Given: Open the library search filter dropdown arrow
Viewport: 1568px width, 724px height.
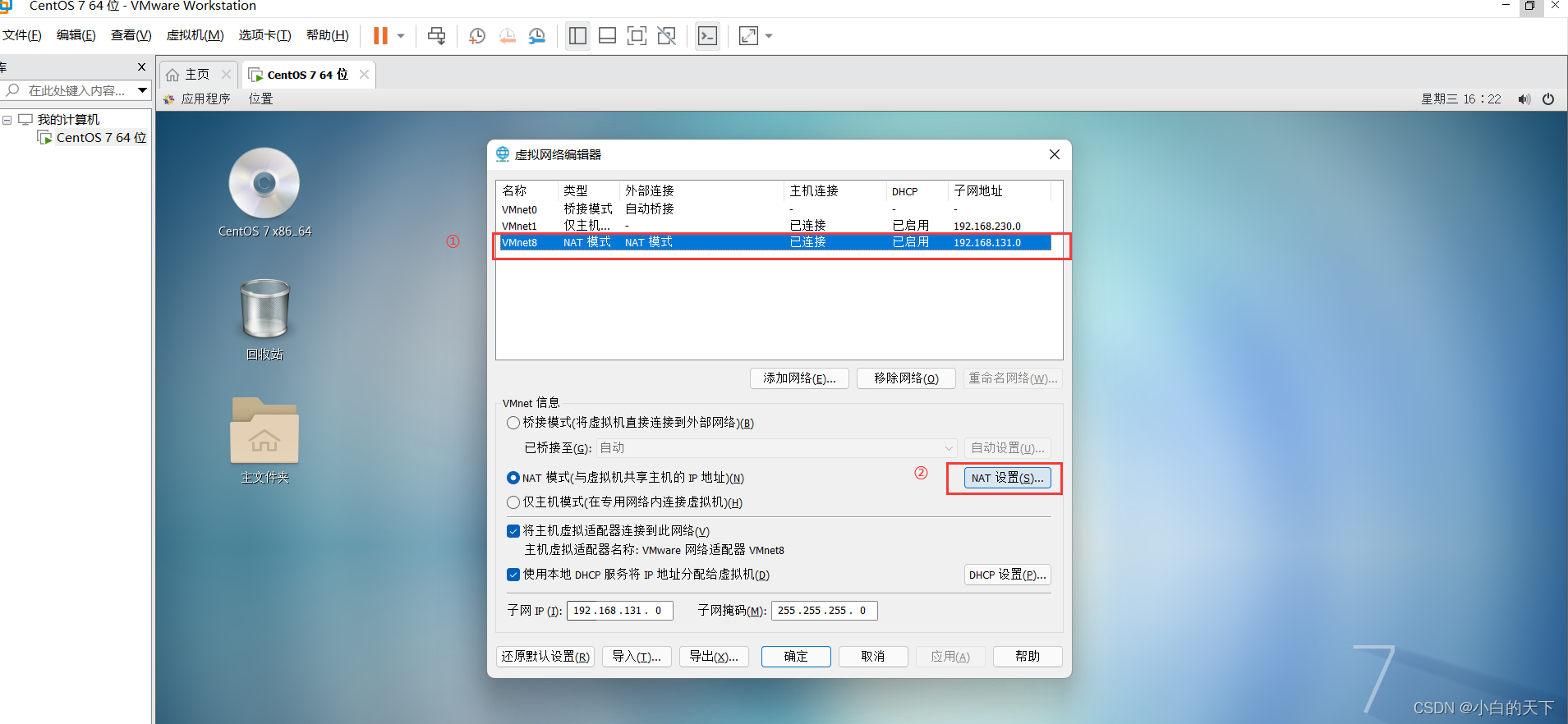Looking at the screenshot, I should (x=142, y=90).
